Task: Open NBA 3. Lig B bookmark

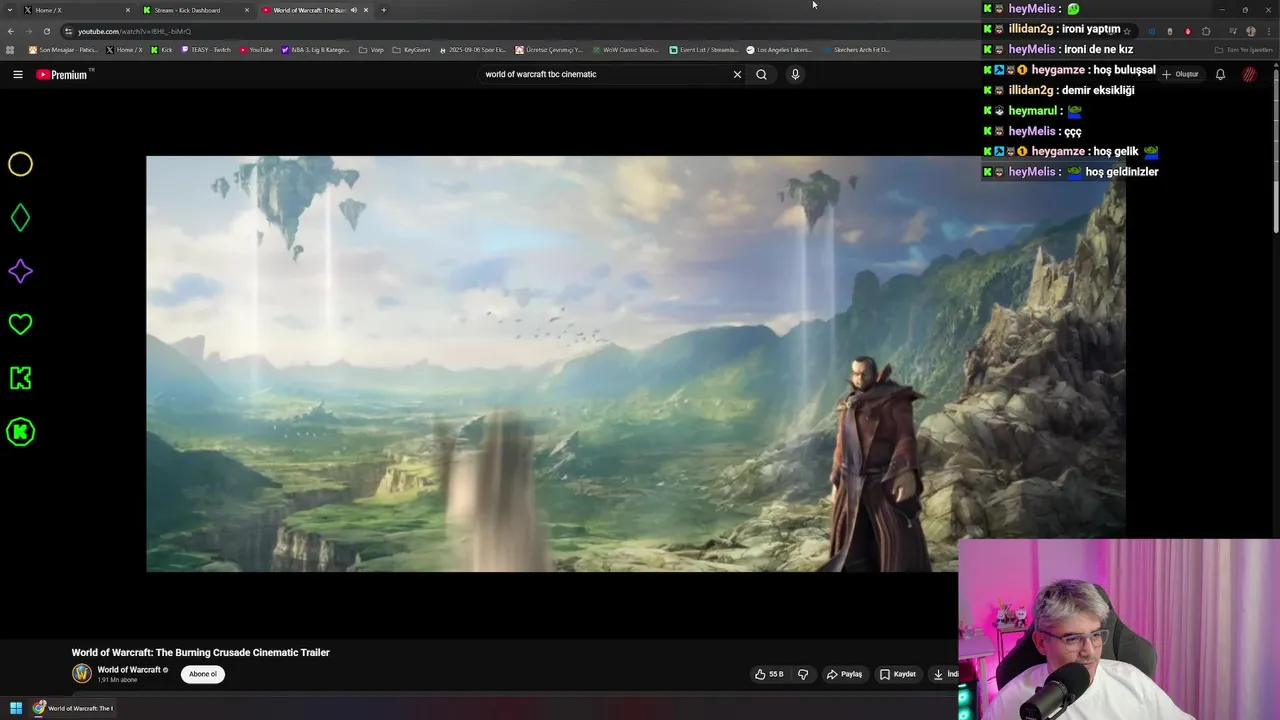Action: (x=315, y=50)
